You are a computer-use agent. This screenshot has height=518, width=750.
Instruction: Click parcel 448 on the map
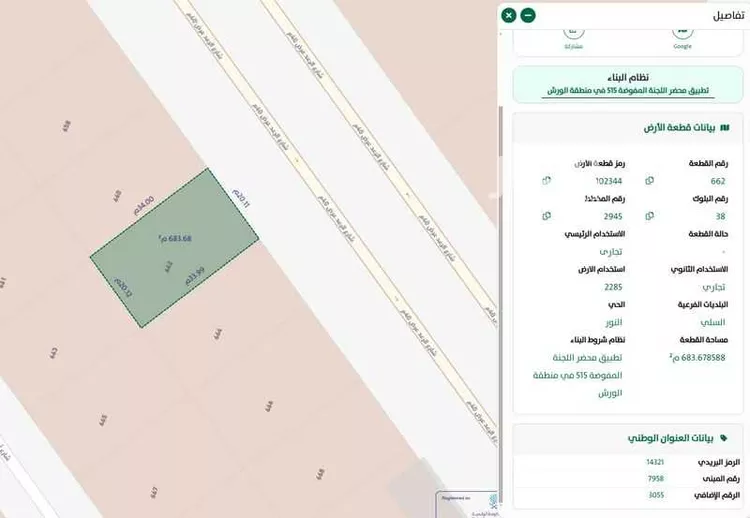coord(320,474)
